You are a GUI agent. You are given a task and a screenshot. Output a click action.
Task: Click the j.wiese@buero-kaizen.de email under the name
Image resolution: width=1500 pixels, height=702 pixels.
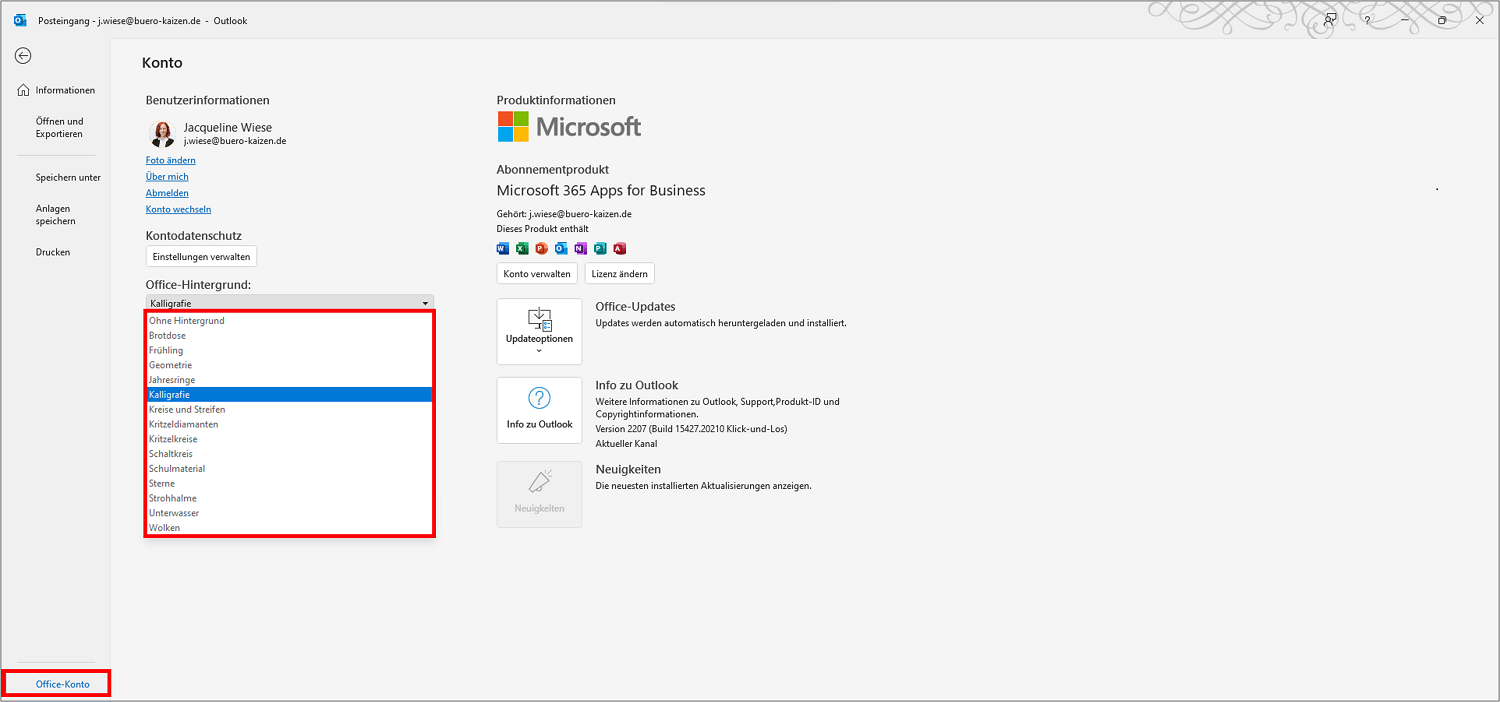(x=235, y=141)
